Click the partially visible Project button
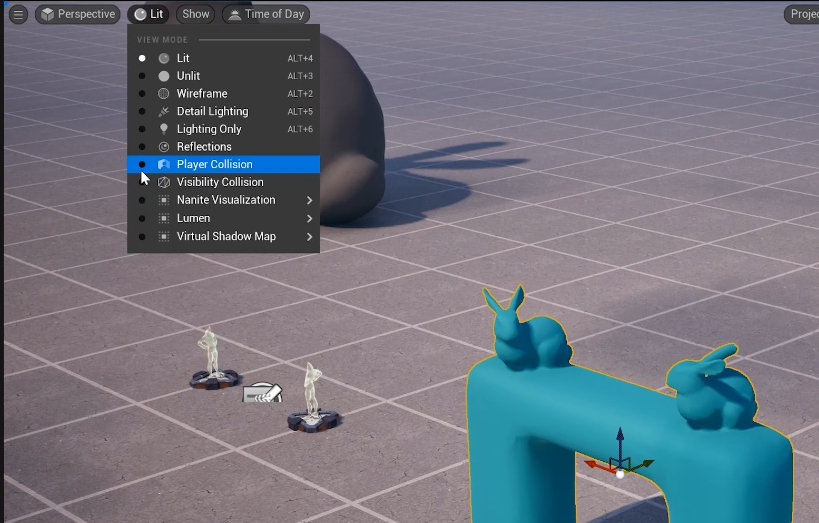The height and width of the screenshot is (523, 819). coord(802,14)
